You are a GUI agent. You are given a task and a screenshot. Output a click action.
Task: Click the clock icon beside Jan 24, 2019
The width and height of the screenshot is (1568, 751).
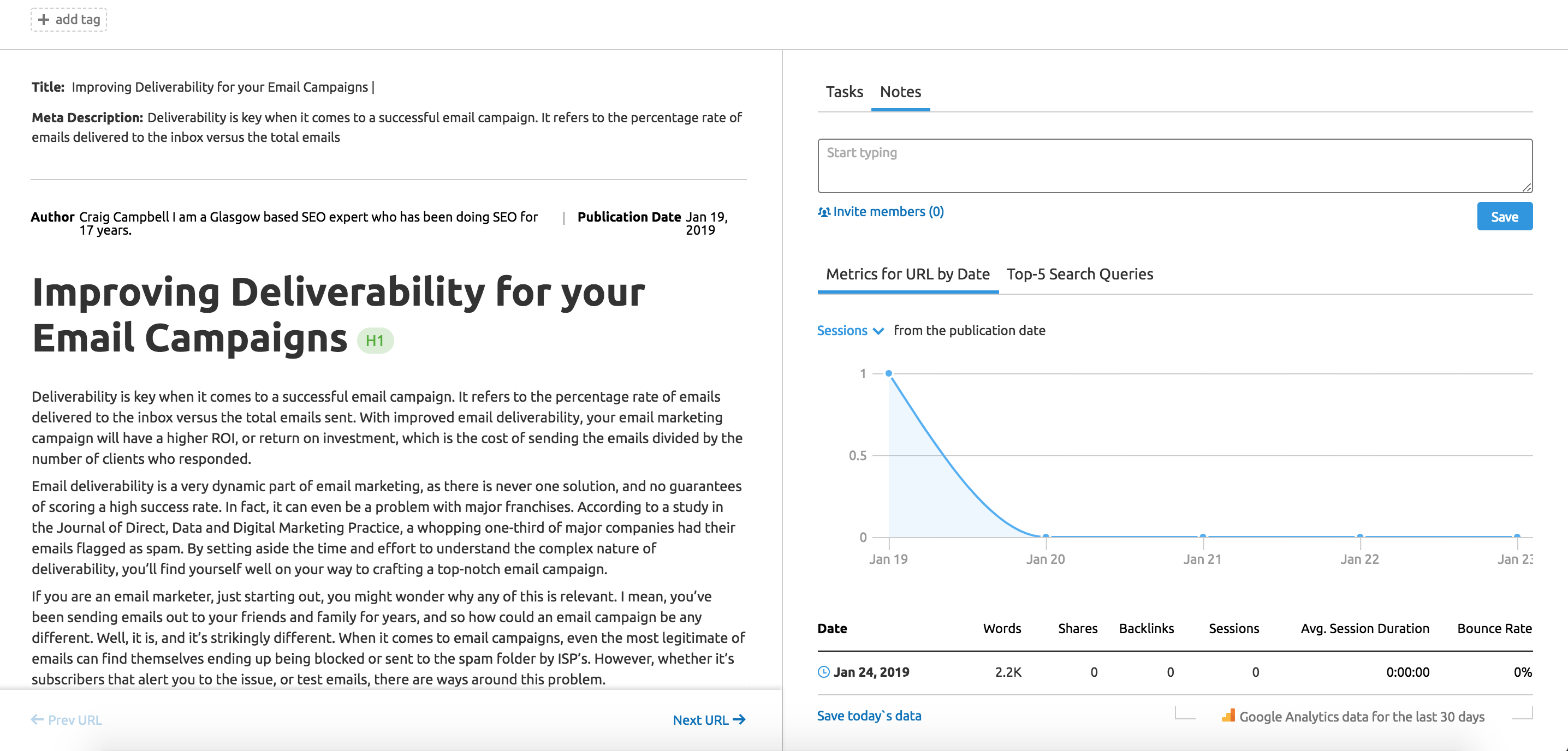[x=823, y=672]
